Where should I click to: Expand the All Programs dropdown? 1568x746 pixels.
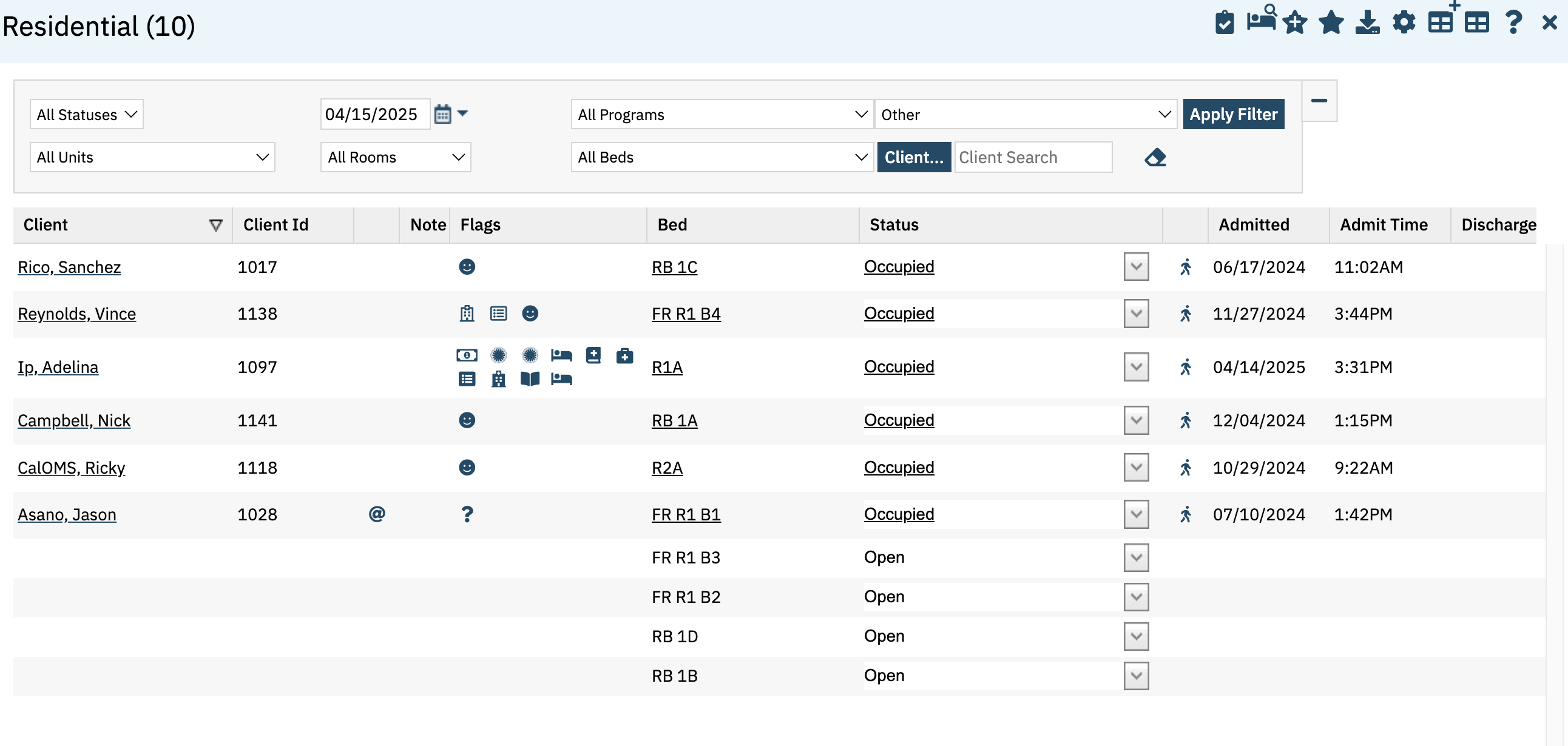(x=722, y=115)
